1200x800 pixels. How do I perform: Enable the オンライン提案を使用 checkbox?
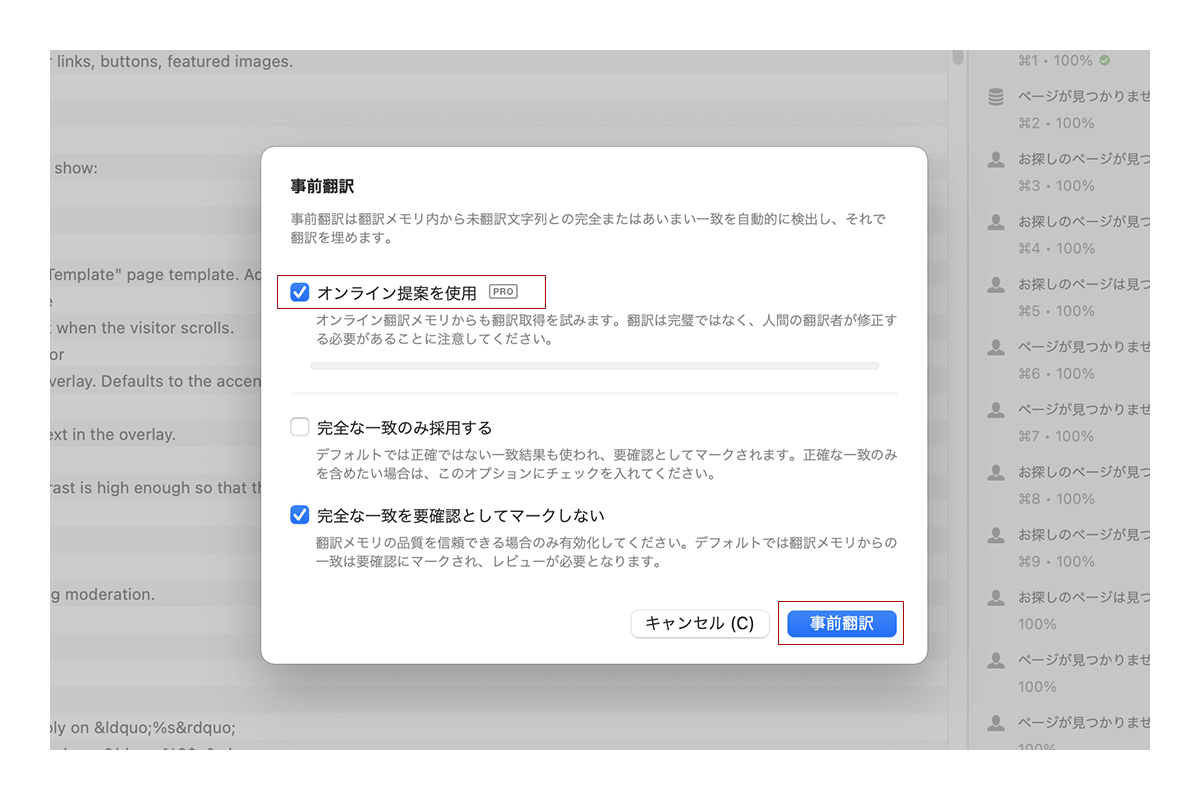pyautogui.click(x=299, y=292)
